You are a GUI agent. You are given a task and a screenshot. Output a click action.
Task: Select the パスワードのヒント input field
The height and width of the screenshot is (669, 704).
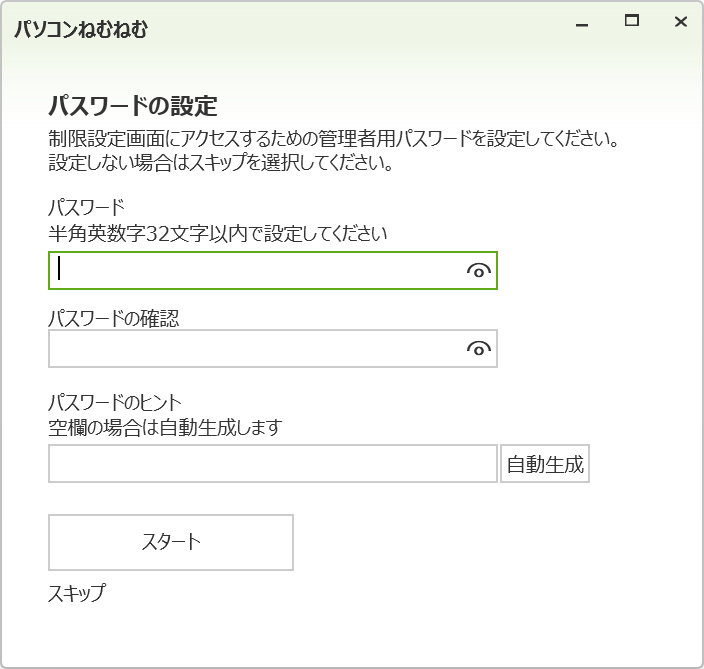pos(272,464)
